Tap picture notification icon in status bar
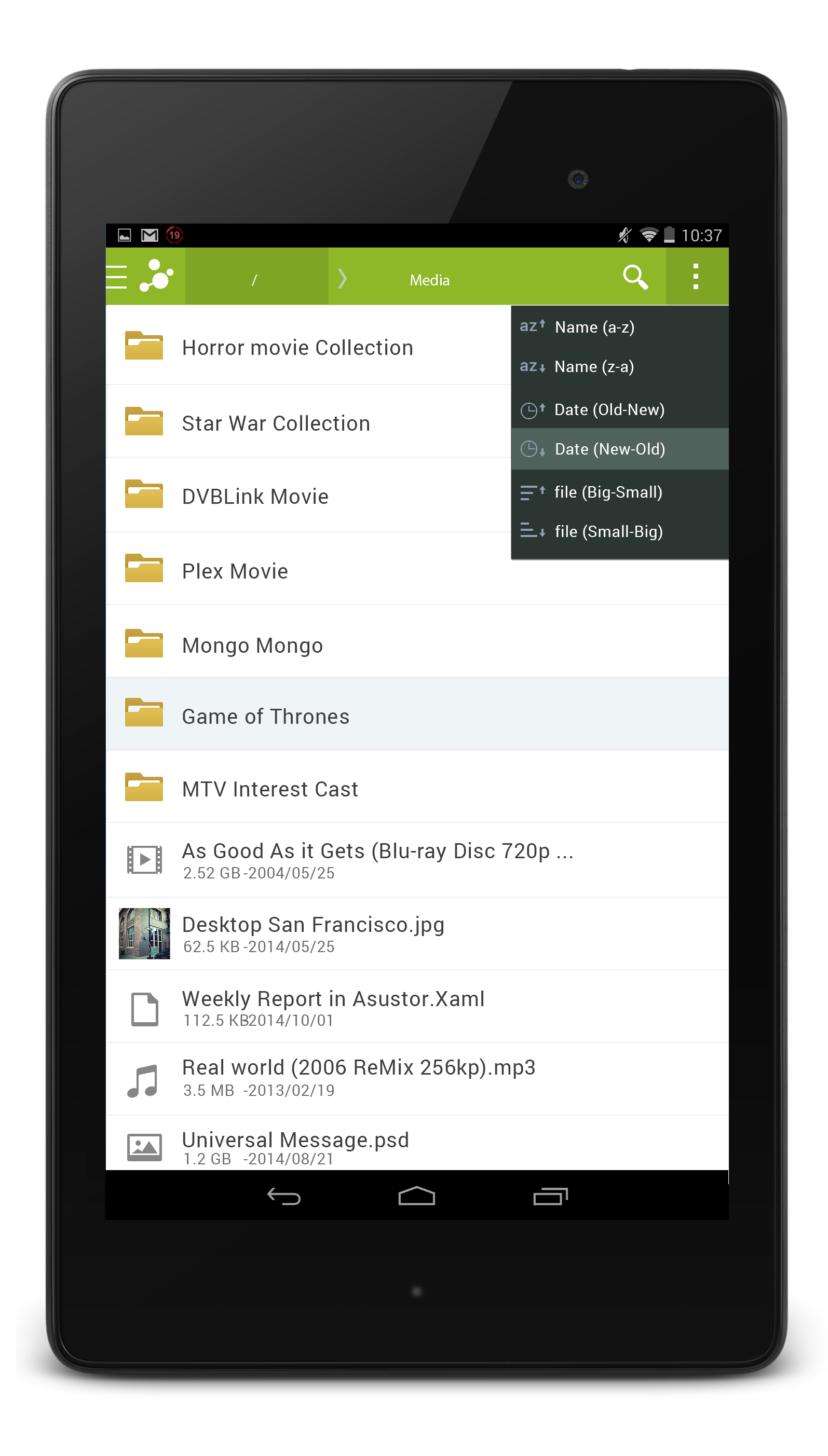Screen dimensions: 828x1456 pos(125,235)
